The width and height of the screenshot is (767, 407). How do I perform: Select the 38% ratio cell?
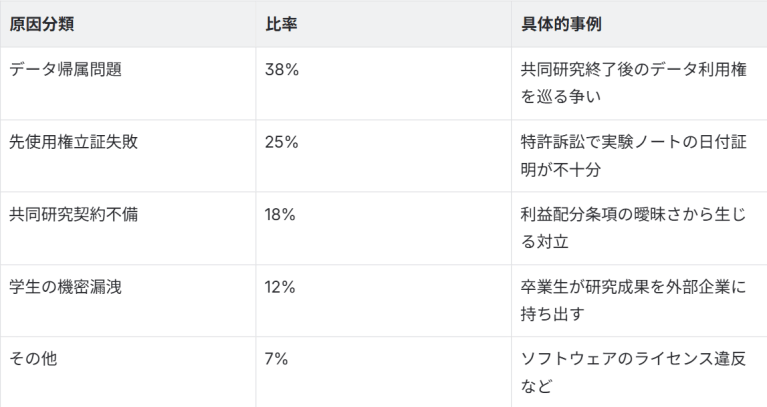[x=282, y=70]
